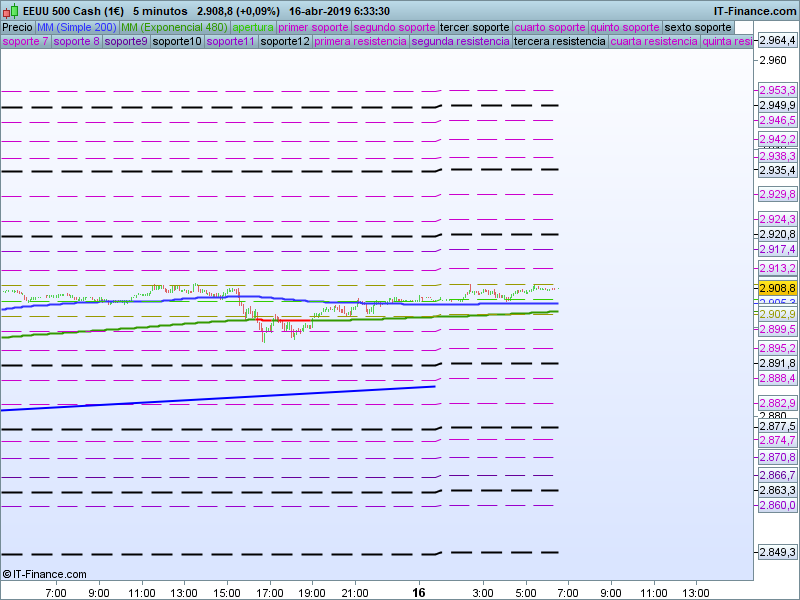Viewport: 800px width, 600px height.
Task: Click the soporte10 indicator label
Action: coord(177,41)
